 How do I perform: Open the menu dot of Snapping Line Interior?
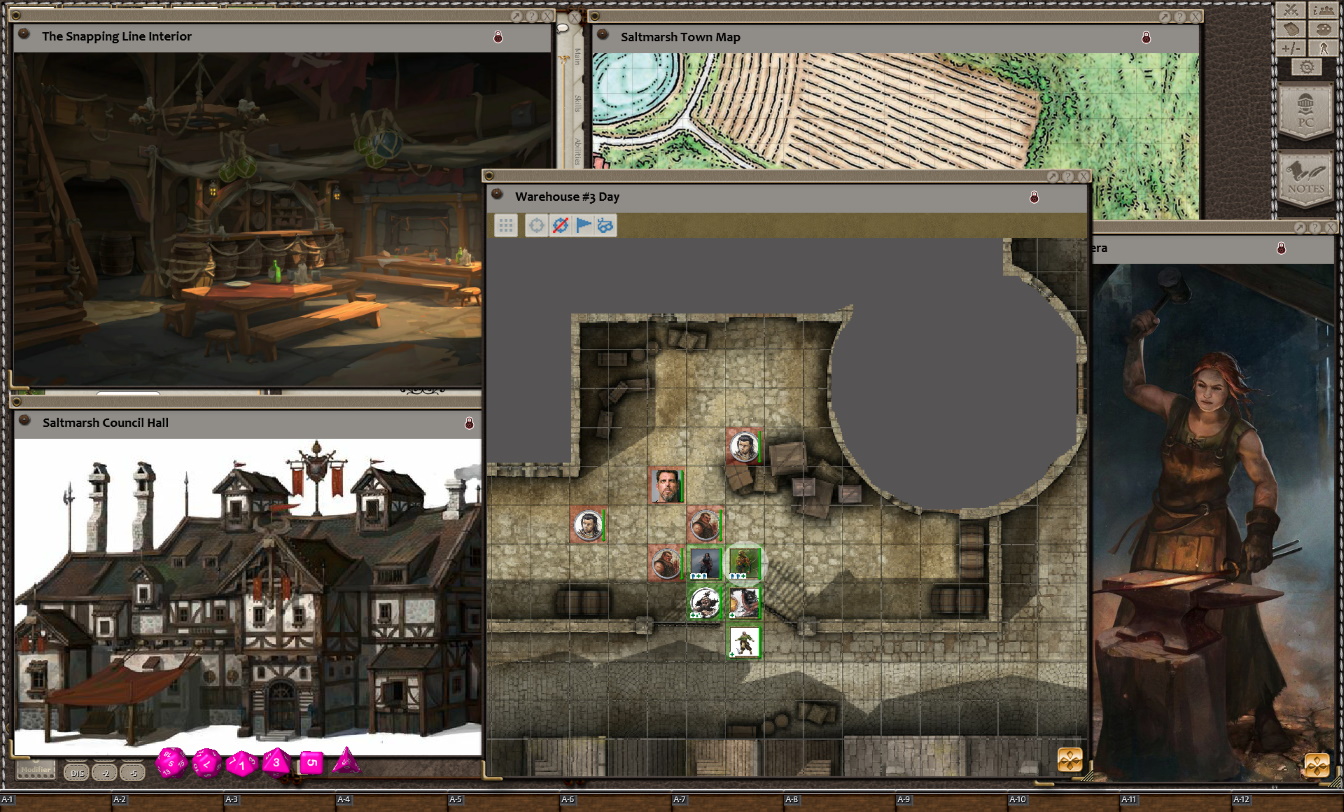(24, 36)
